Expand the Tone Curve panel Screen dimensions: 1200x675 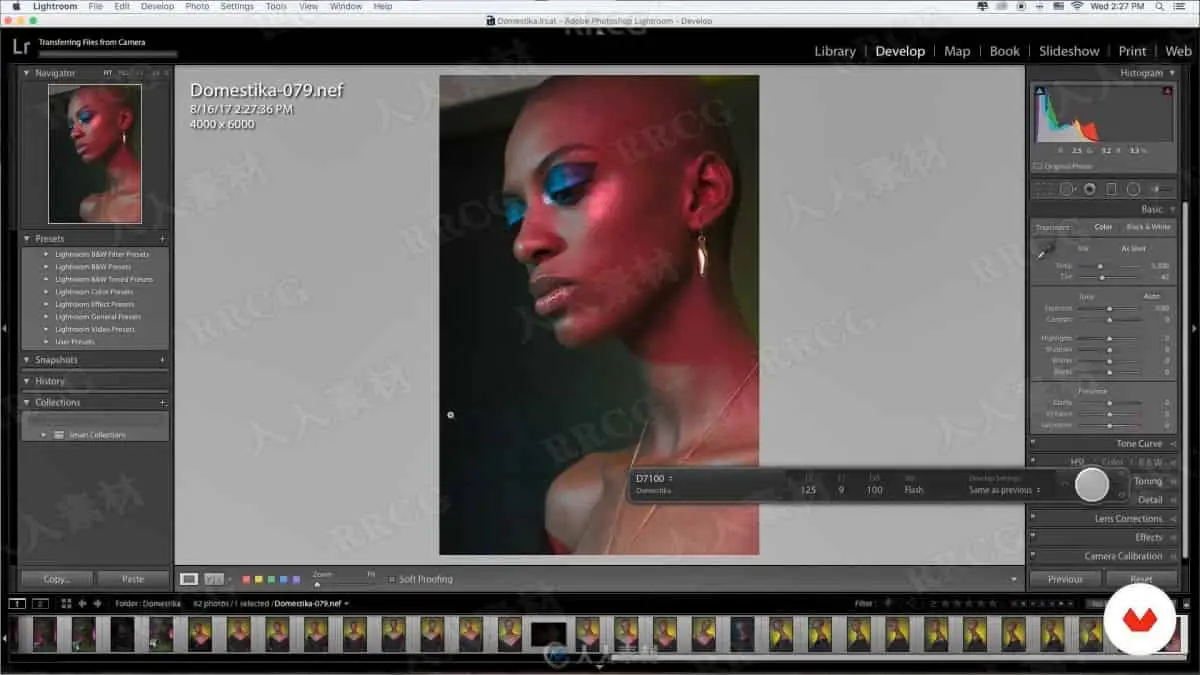(1139, 443)
